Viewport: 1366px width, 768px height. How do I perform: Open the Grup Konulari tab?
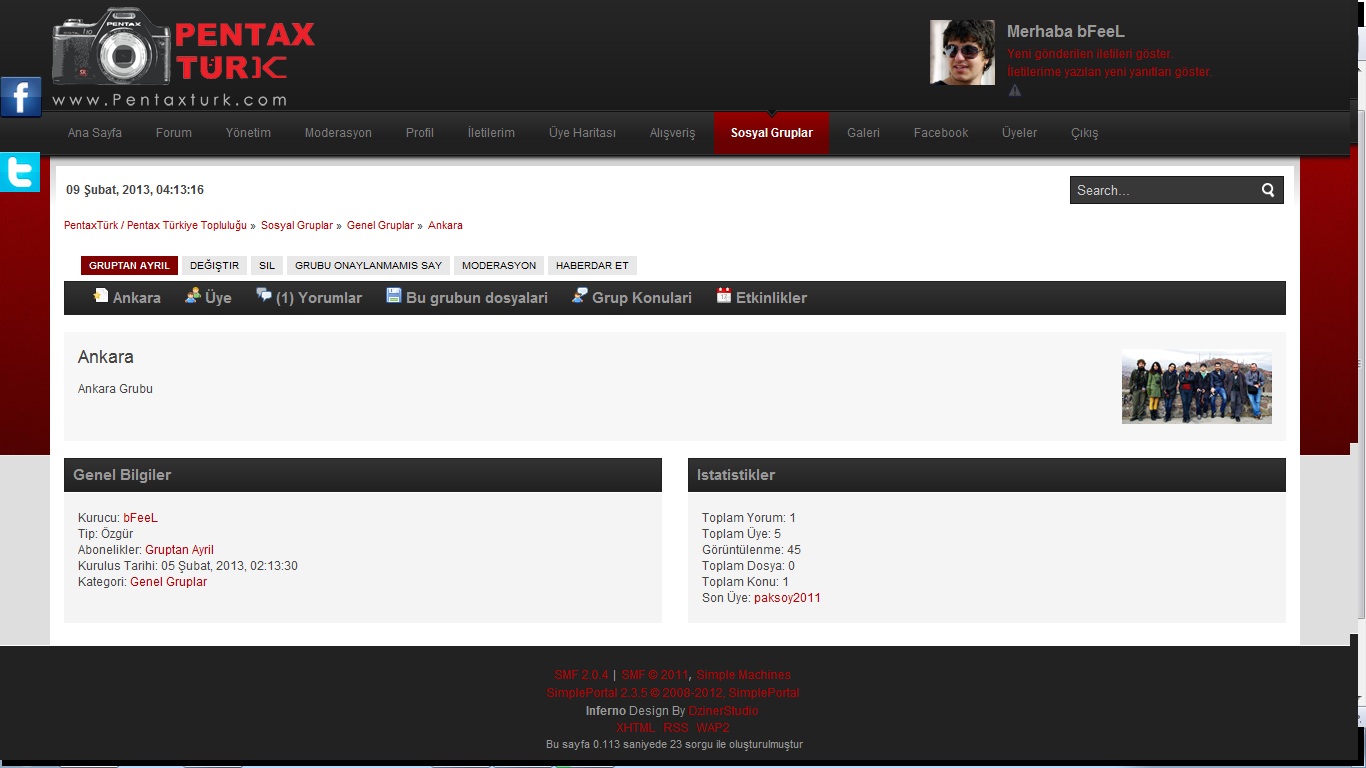(642, 298)
